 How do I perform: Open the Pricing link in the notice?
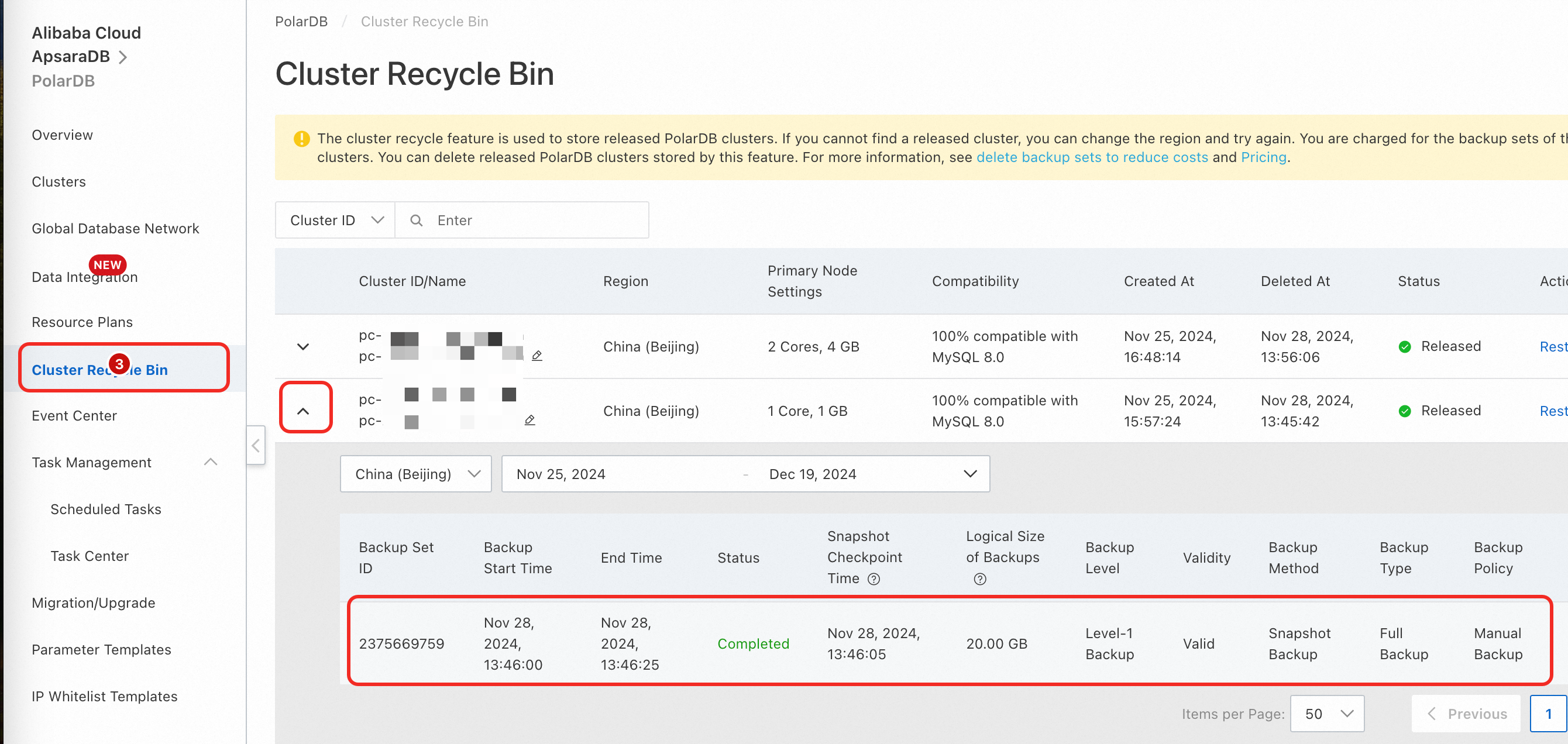point(1264,157)
